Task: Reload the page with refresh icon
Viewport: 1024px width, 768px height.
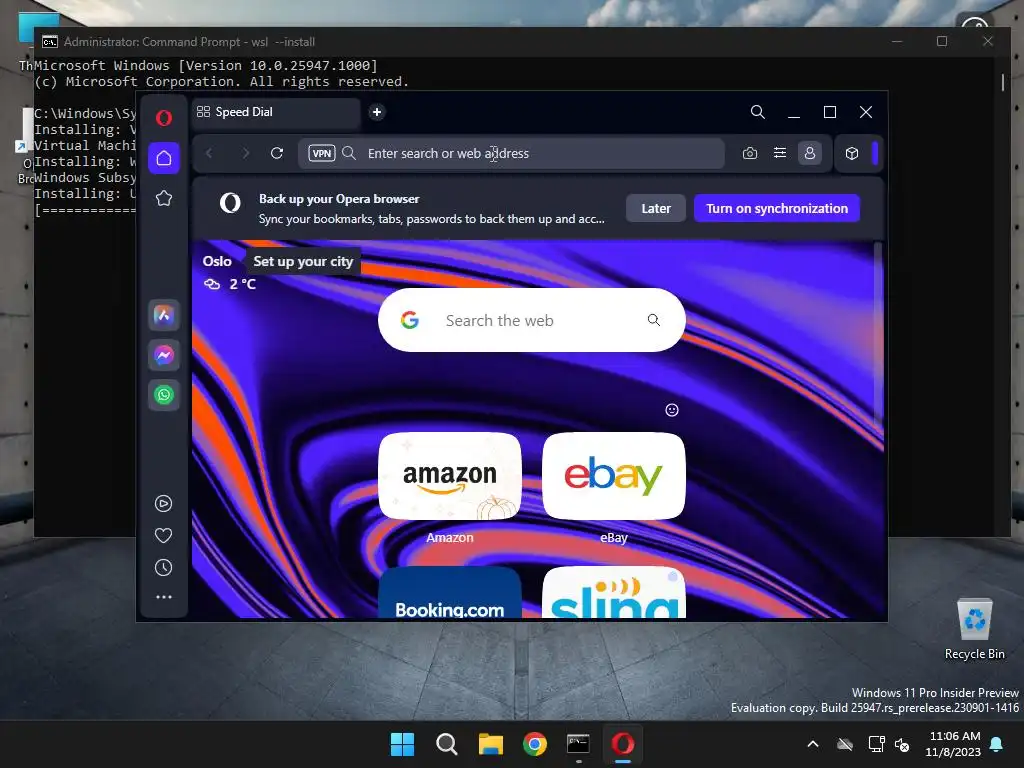Action: [x=277, y=153]
